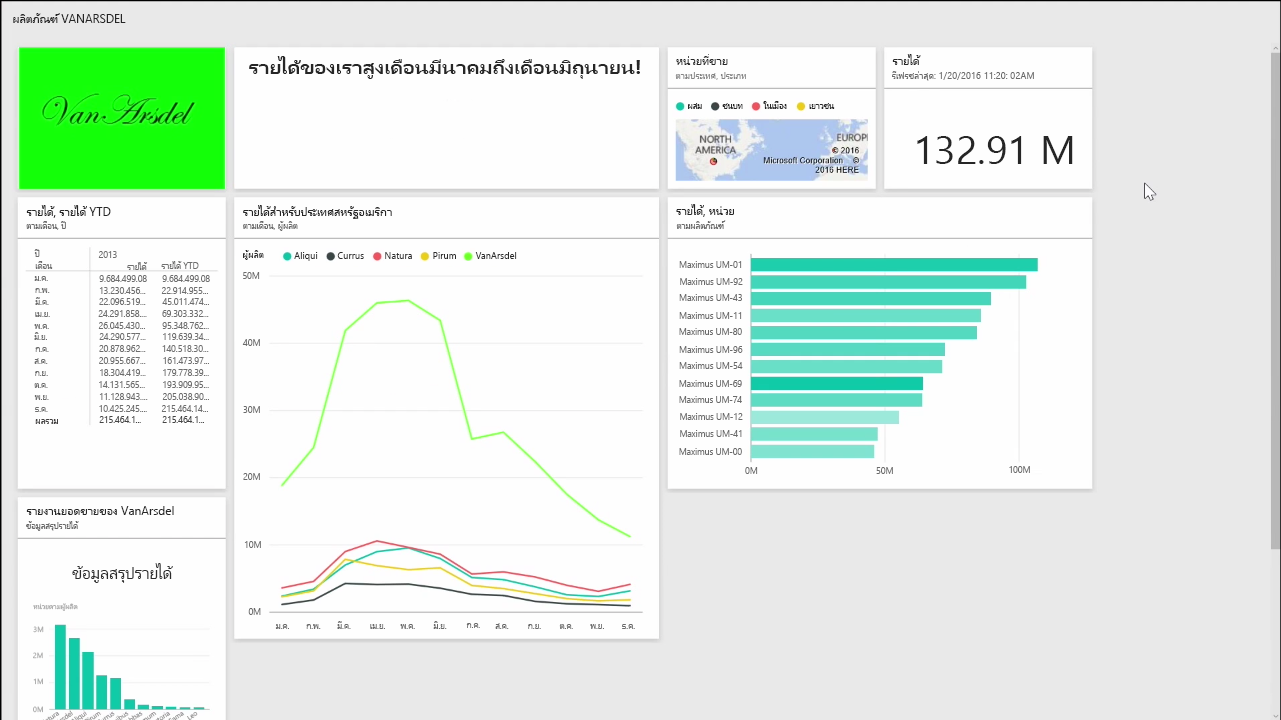The width and height of the screenshot is (1281, 720).
Task: Click the Maximus UM-00 bar
Action: coord(812,451)
